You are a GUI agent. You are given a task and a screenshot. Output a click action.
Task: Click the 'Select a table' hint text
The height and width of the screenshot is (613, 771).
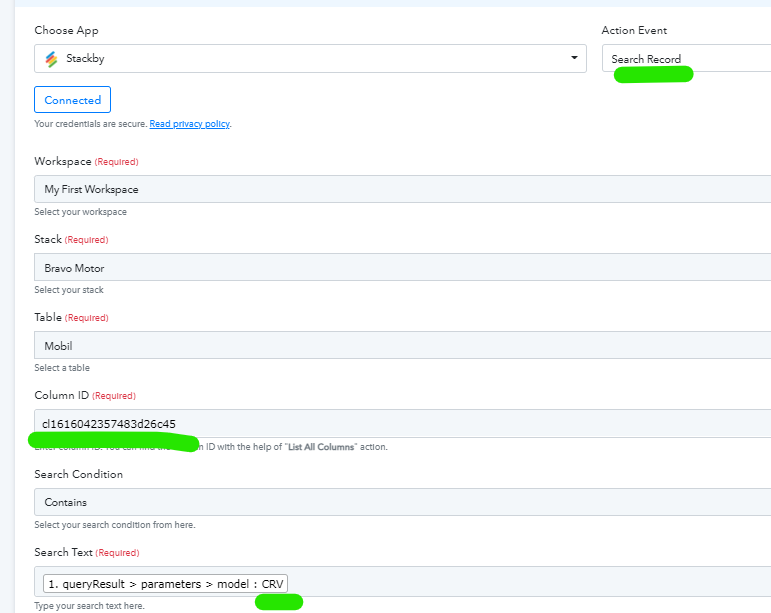62,368
